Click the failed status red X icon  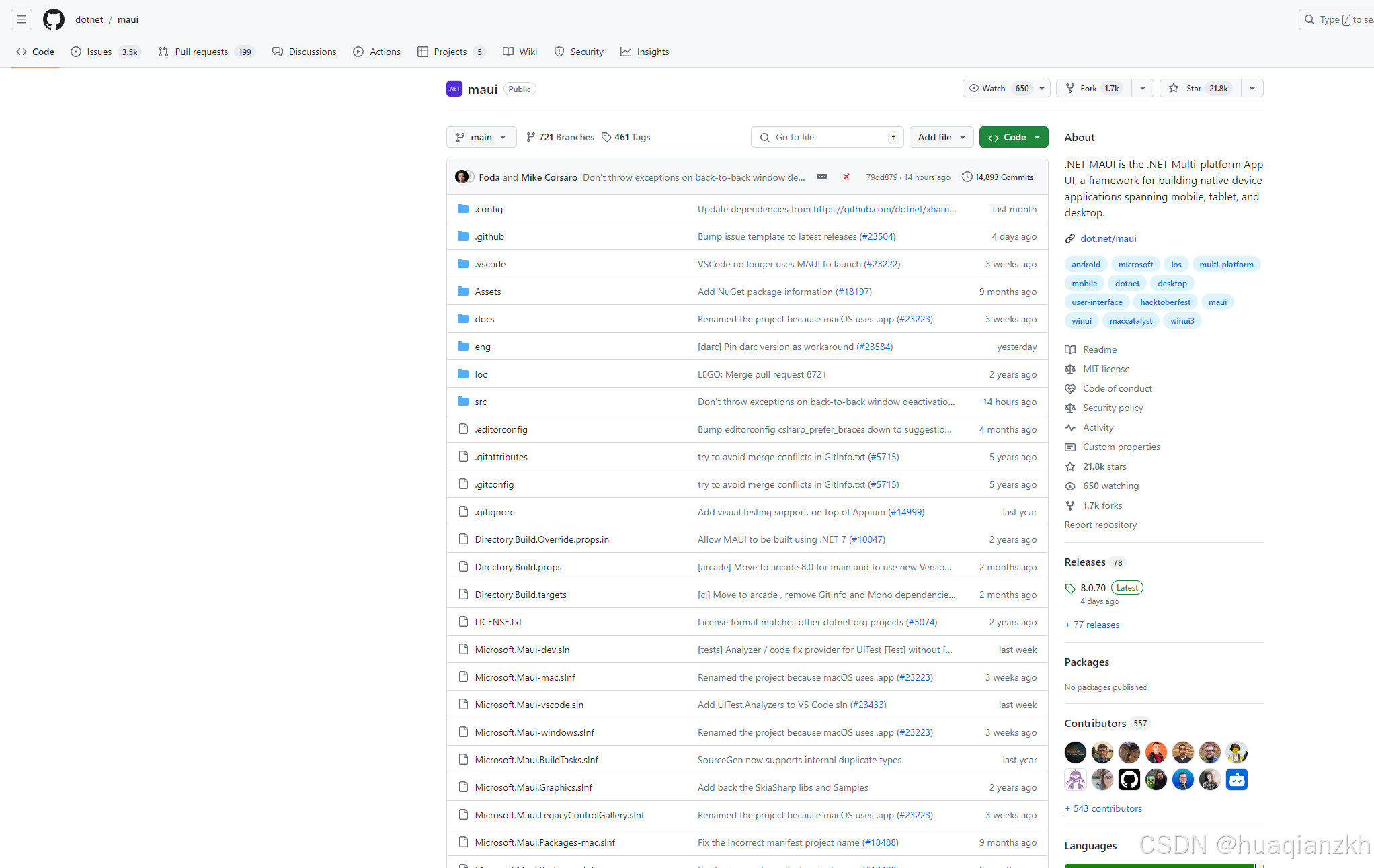(x=846, y=177)
